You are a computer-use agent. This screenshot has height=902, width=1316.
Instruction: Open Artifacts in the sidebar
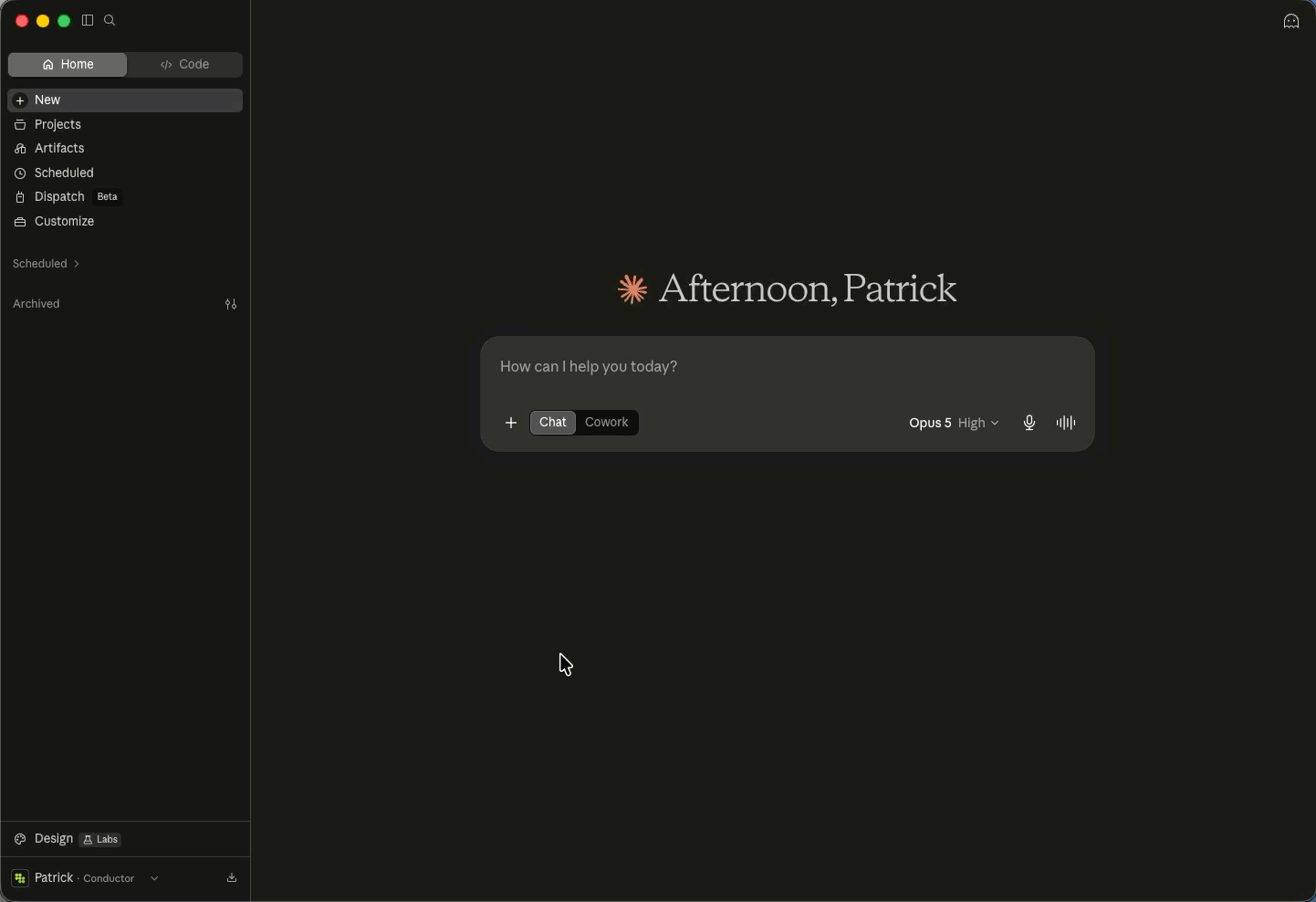(125, 148)
